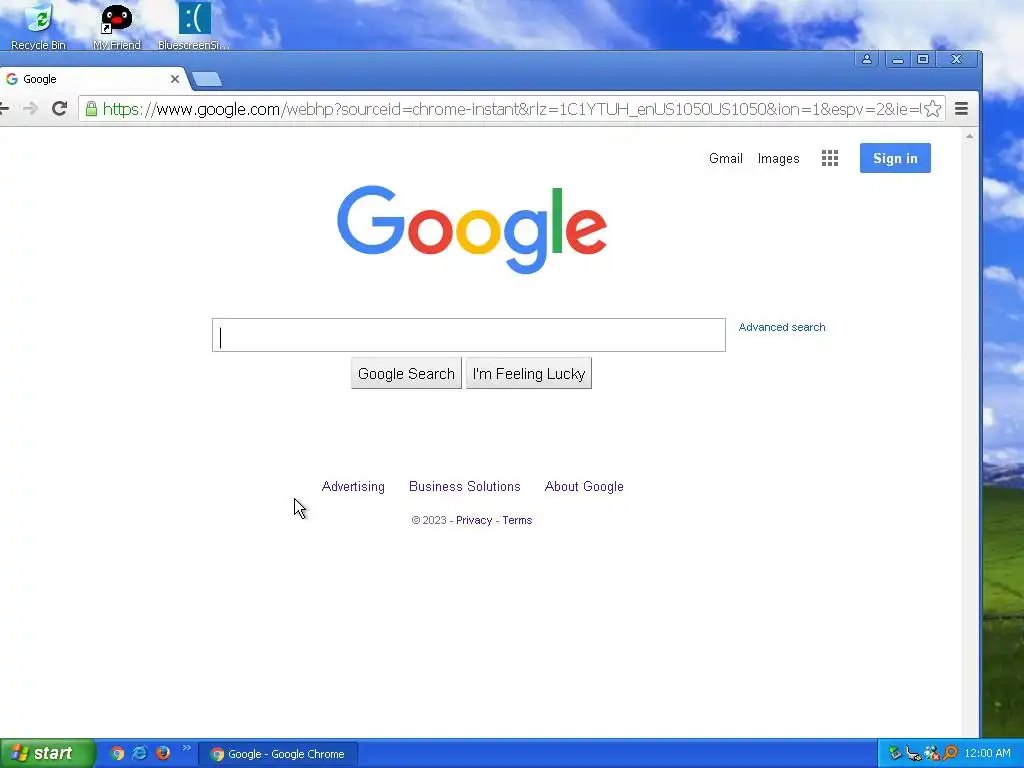Reload the current page

click(59, 108)
